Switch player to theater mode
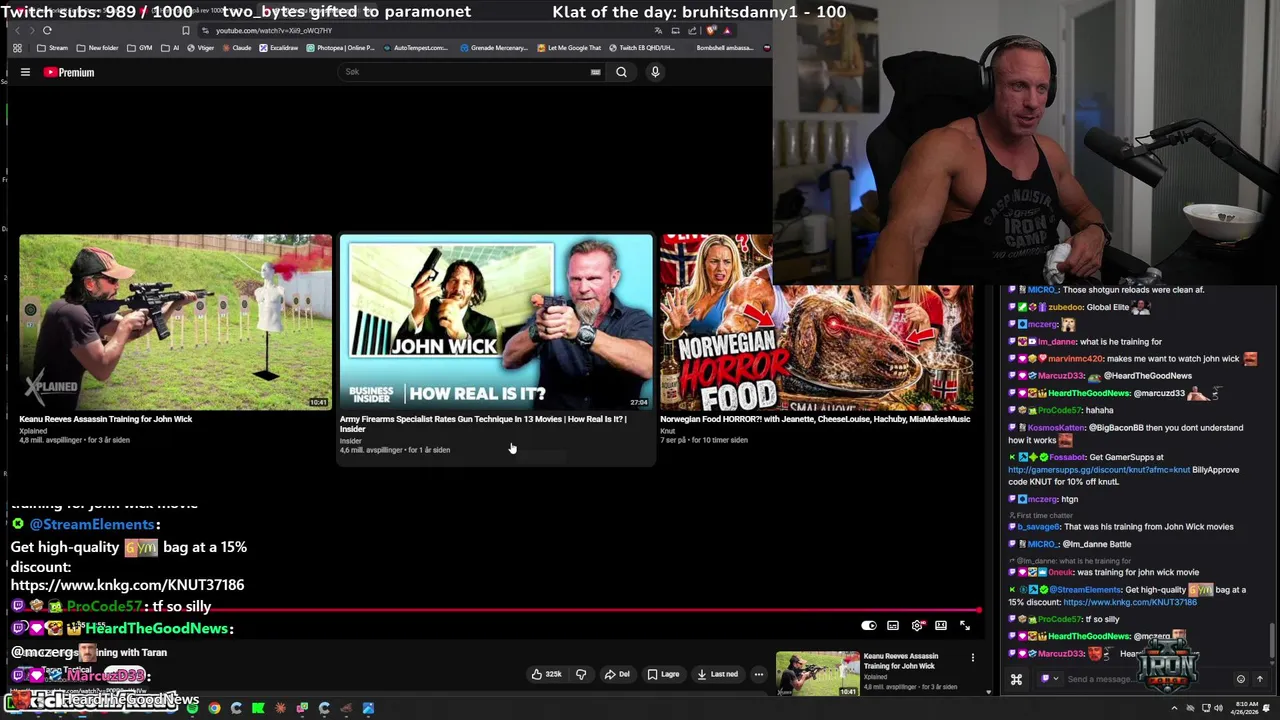1280x720 pixels. tap(941, 626)
